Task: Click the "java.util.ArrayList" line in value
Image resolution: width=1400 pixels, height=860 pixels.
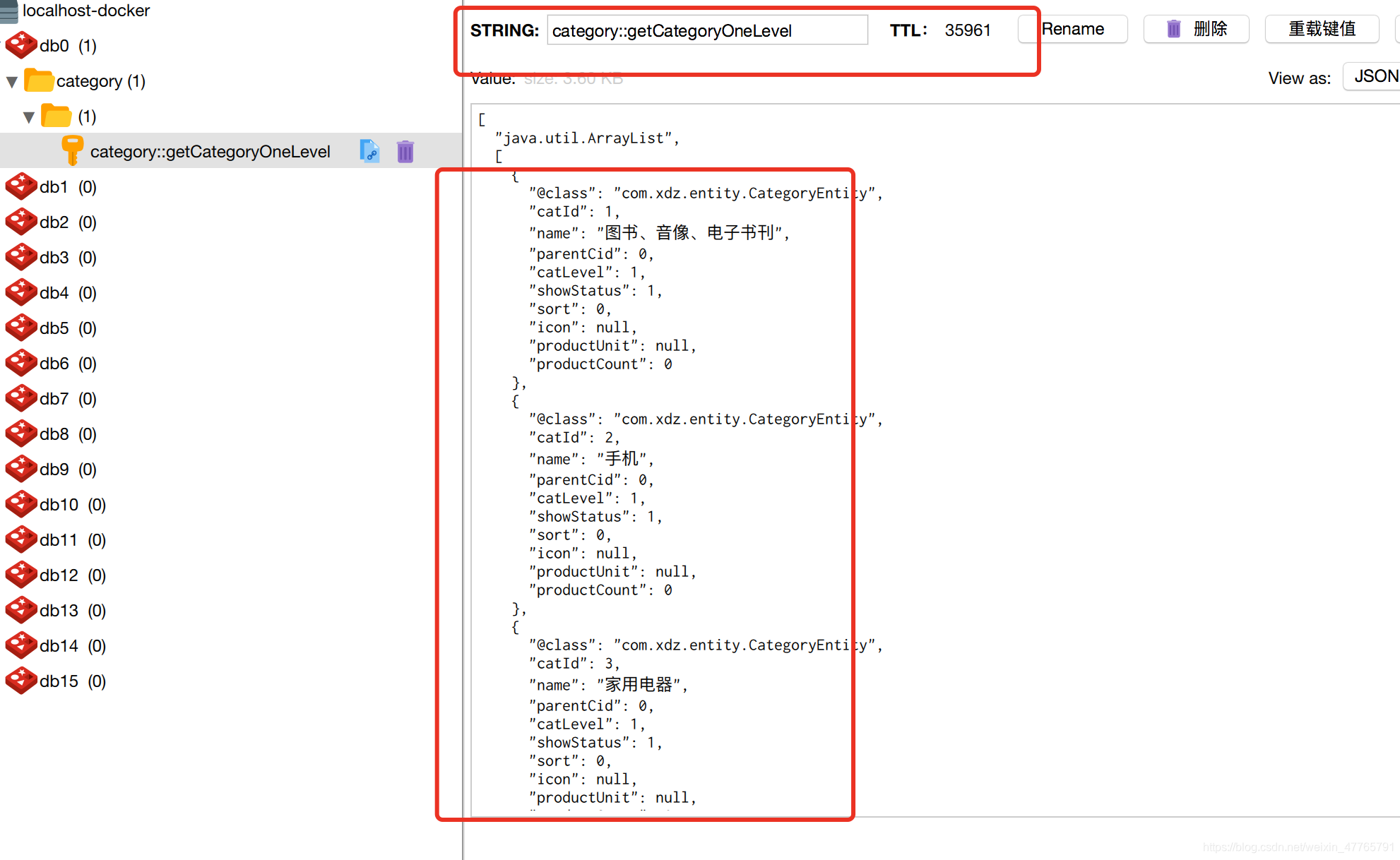Action: (x=587, y=138)
